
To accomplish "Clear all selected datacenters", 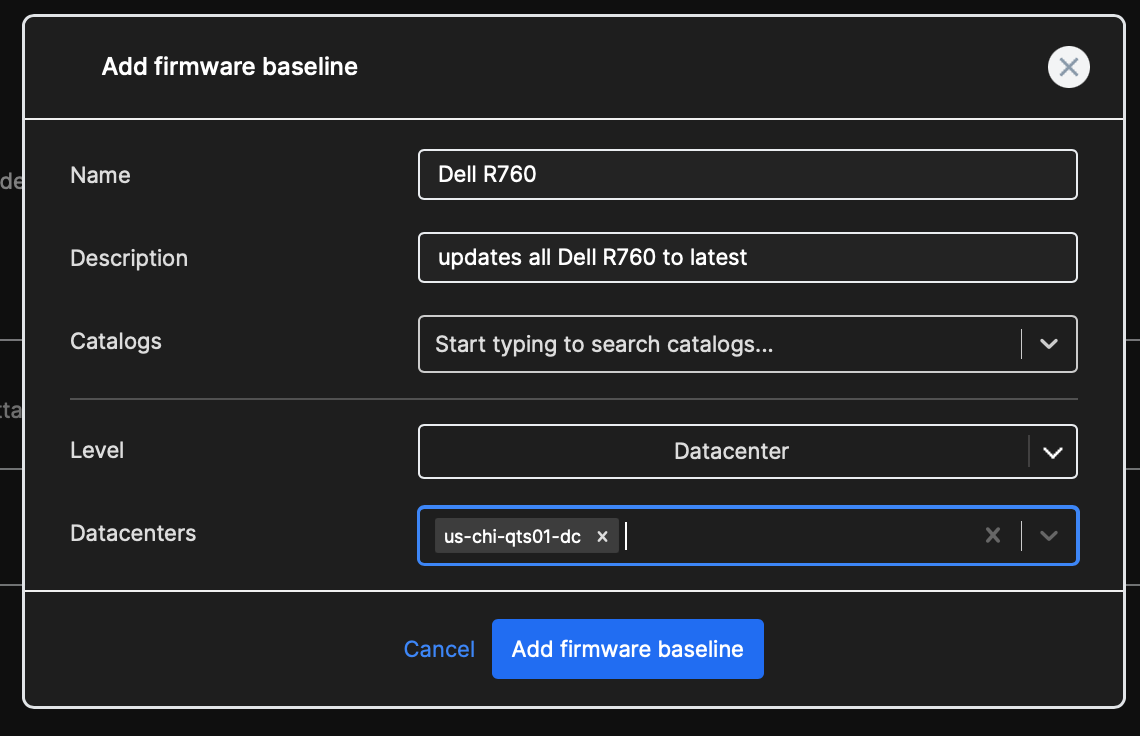I will (x=992, y=536).
